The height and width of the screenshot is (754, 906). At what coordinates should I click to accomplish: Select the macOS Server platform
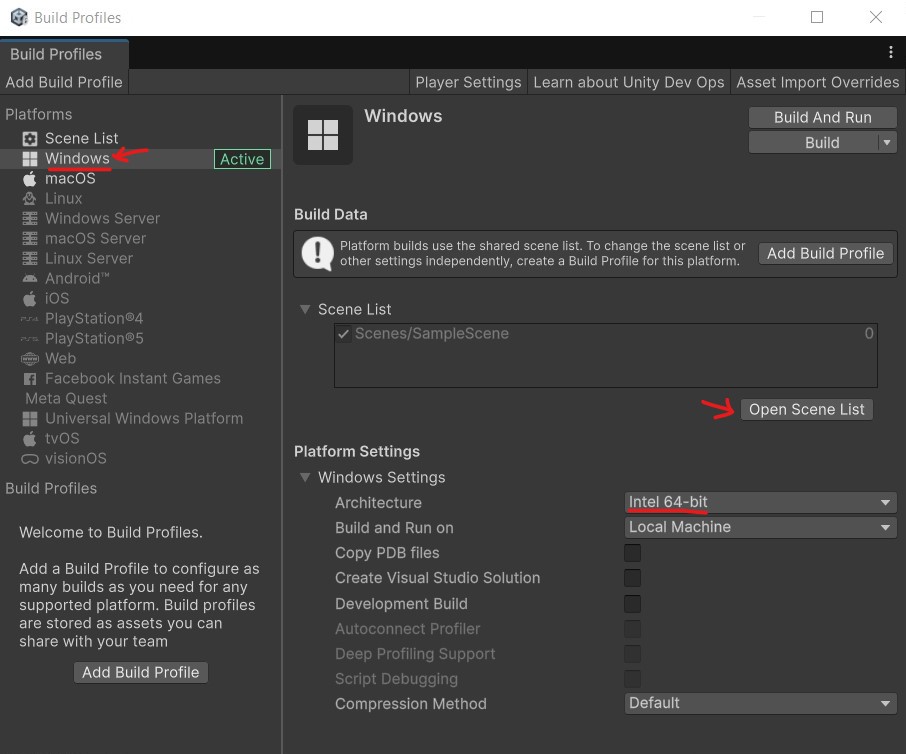pos(140,239)
